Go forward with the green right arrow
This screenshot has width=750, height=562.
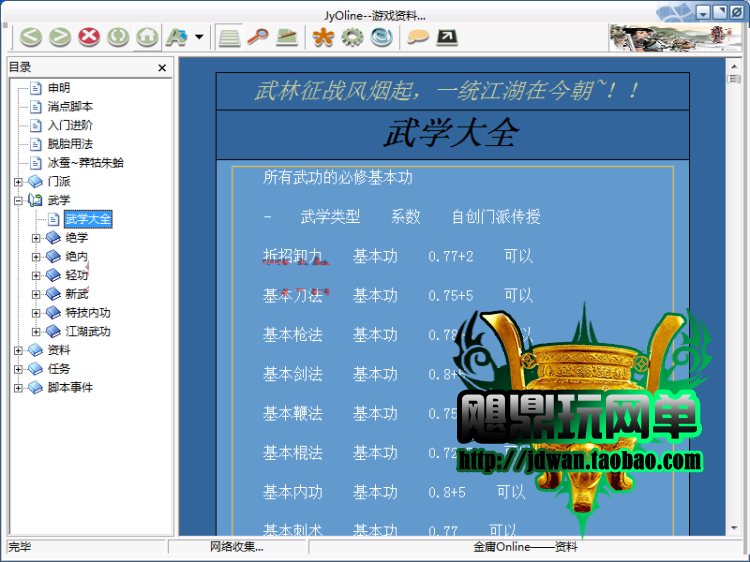point(60,37)
